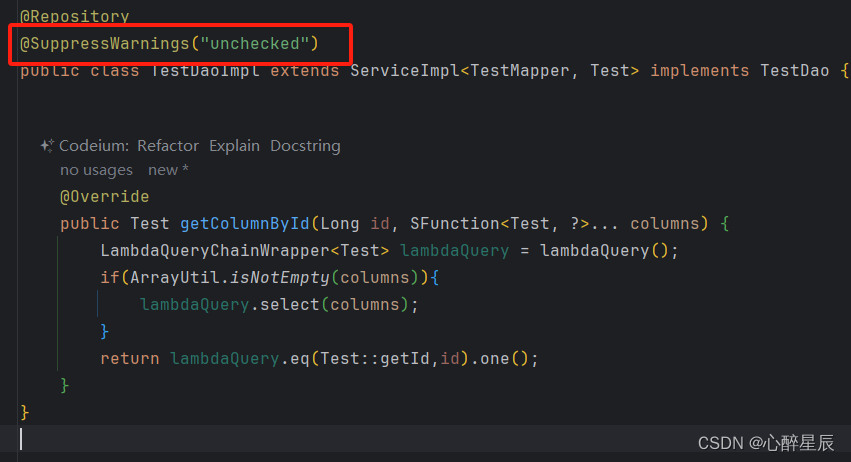Image resolution: width=851 pixels, height=462 pixels.
Task: Click the return keyword
Action: click(130, 359)
